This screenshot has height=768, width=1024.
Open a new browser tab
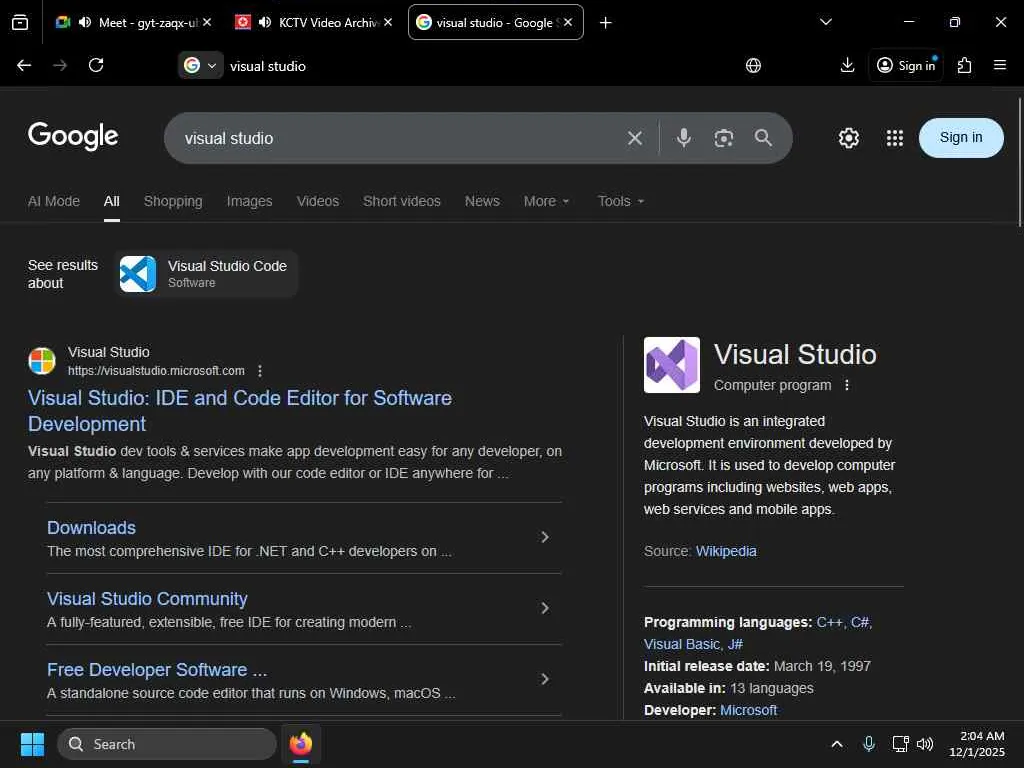pyautogui.click(x=605, y=23)
